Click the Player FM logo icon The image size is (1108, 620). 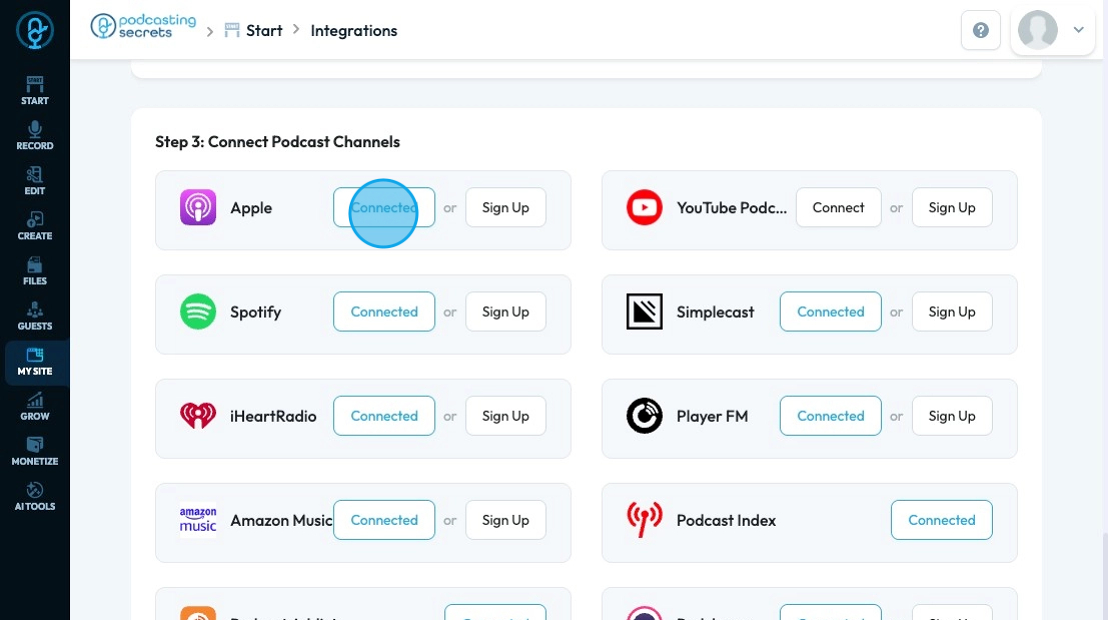click(x=644, y=416)
